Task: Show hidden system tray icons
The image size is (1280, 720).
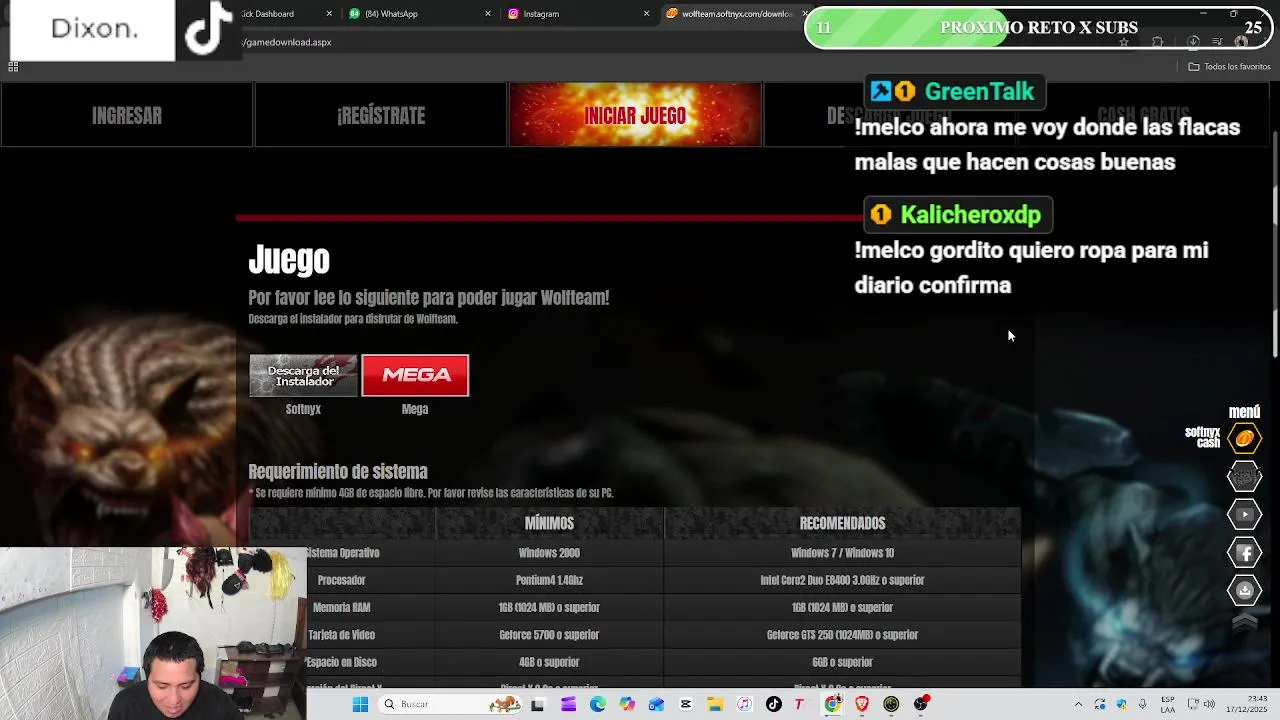Action: pos(1078,704)
